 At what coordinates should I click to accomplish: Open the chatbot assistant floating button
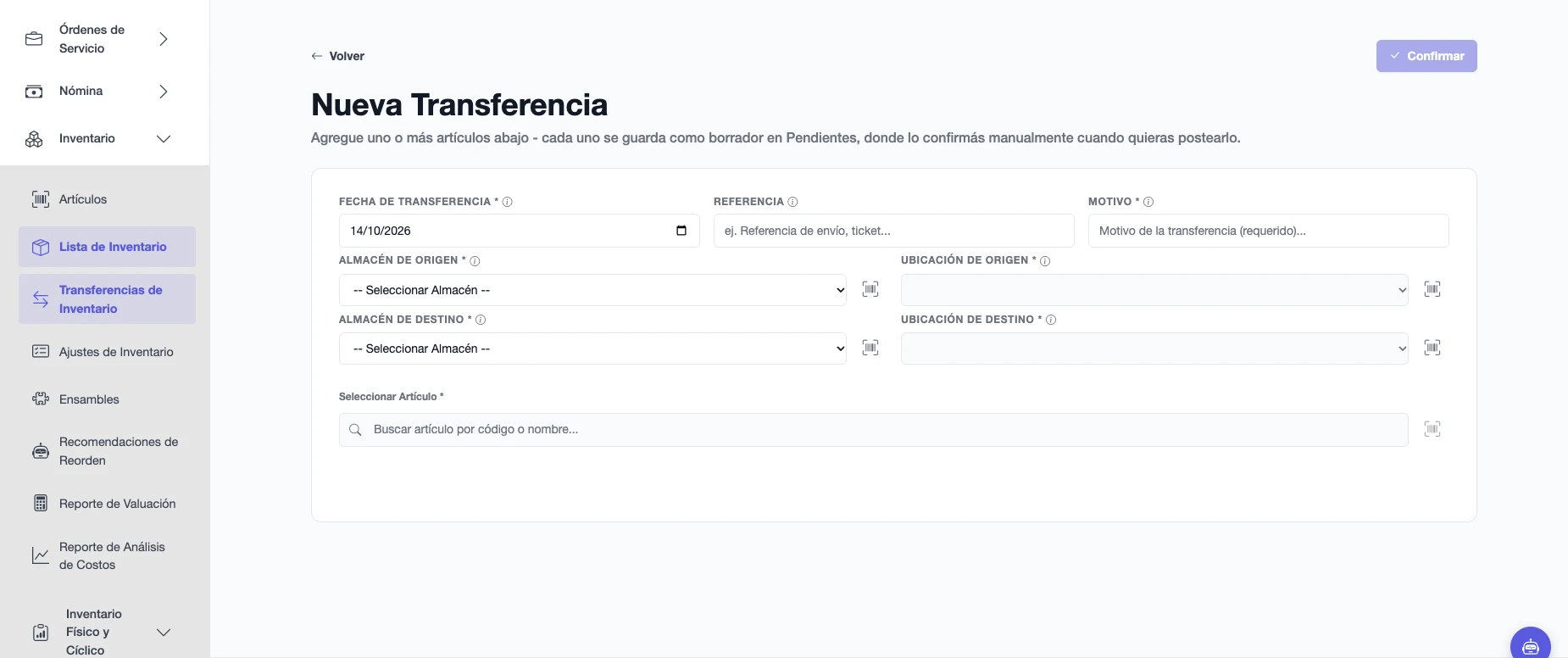click(1531, 646)
